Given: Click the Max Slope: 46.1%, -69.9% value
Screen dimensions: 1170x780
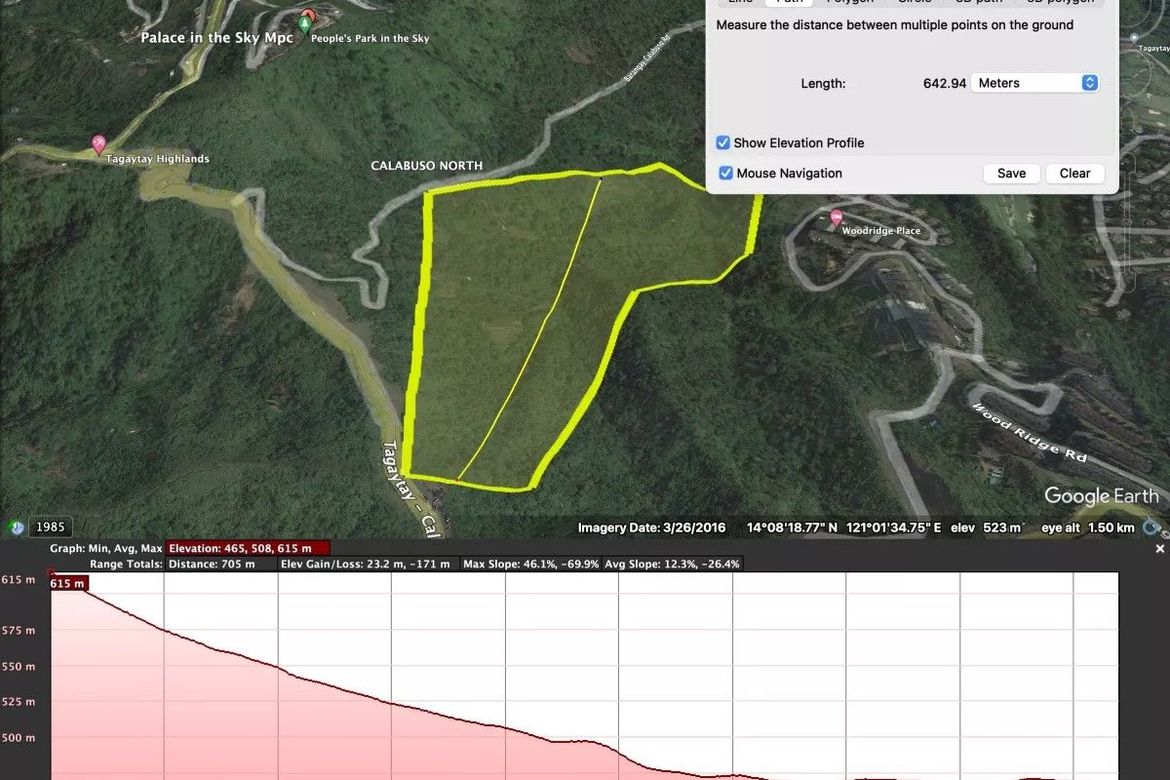Looking at the screenshot, I should click(531, 564).
